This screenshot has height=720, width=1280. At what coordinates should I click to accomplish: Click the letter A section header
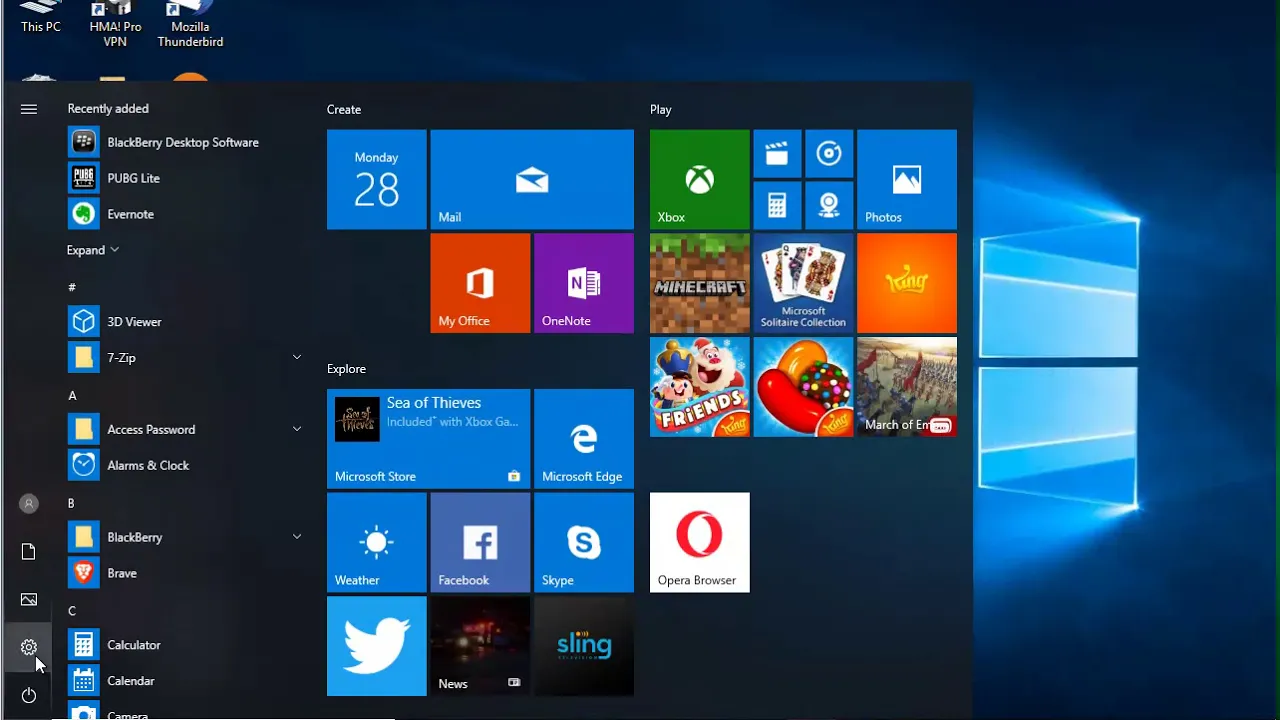point(72,396)
